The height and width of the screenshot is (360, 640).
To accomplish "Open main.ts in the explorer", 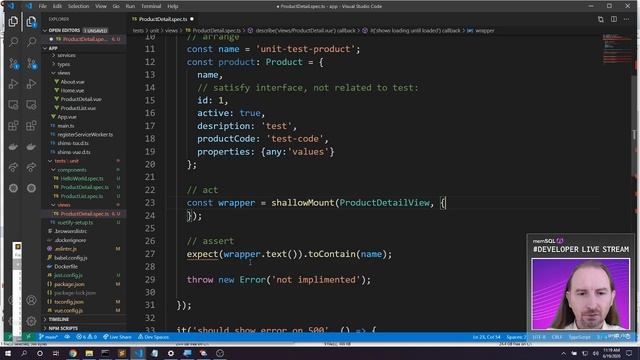I will point(65,126).
